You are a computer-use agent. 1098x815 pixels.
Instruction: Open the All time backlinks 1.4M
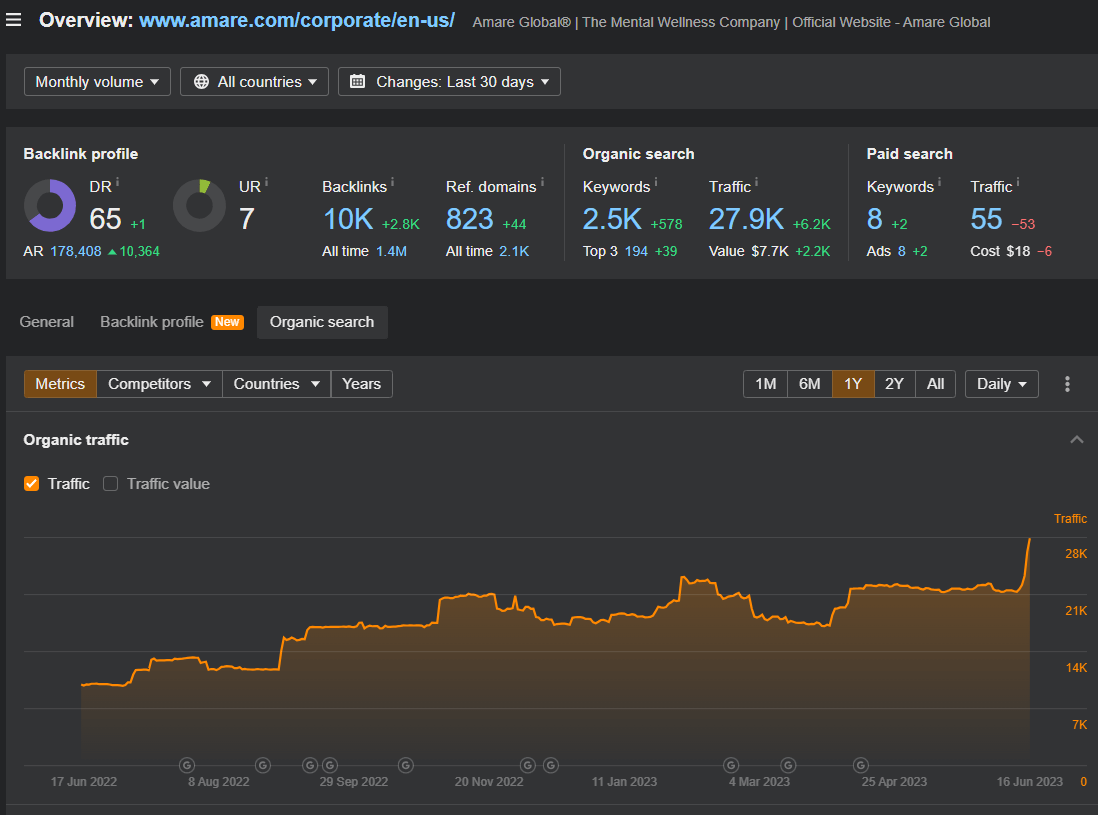pos(391,251)
